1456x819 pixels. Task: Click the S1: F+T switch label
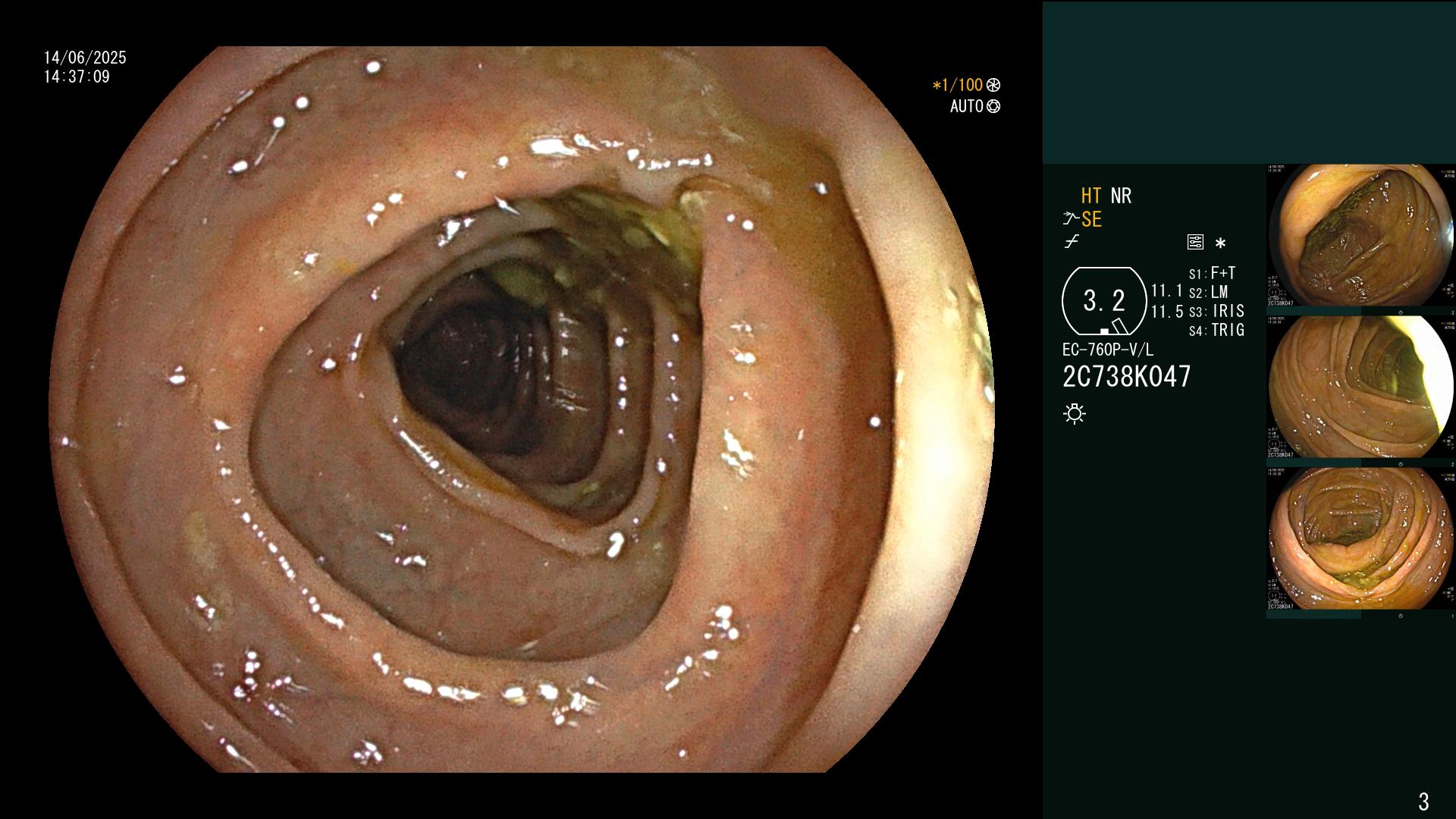tap(1213, 274)
